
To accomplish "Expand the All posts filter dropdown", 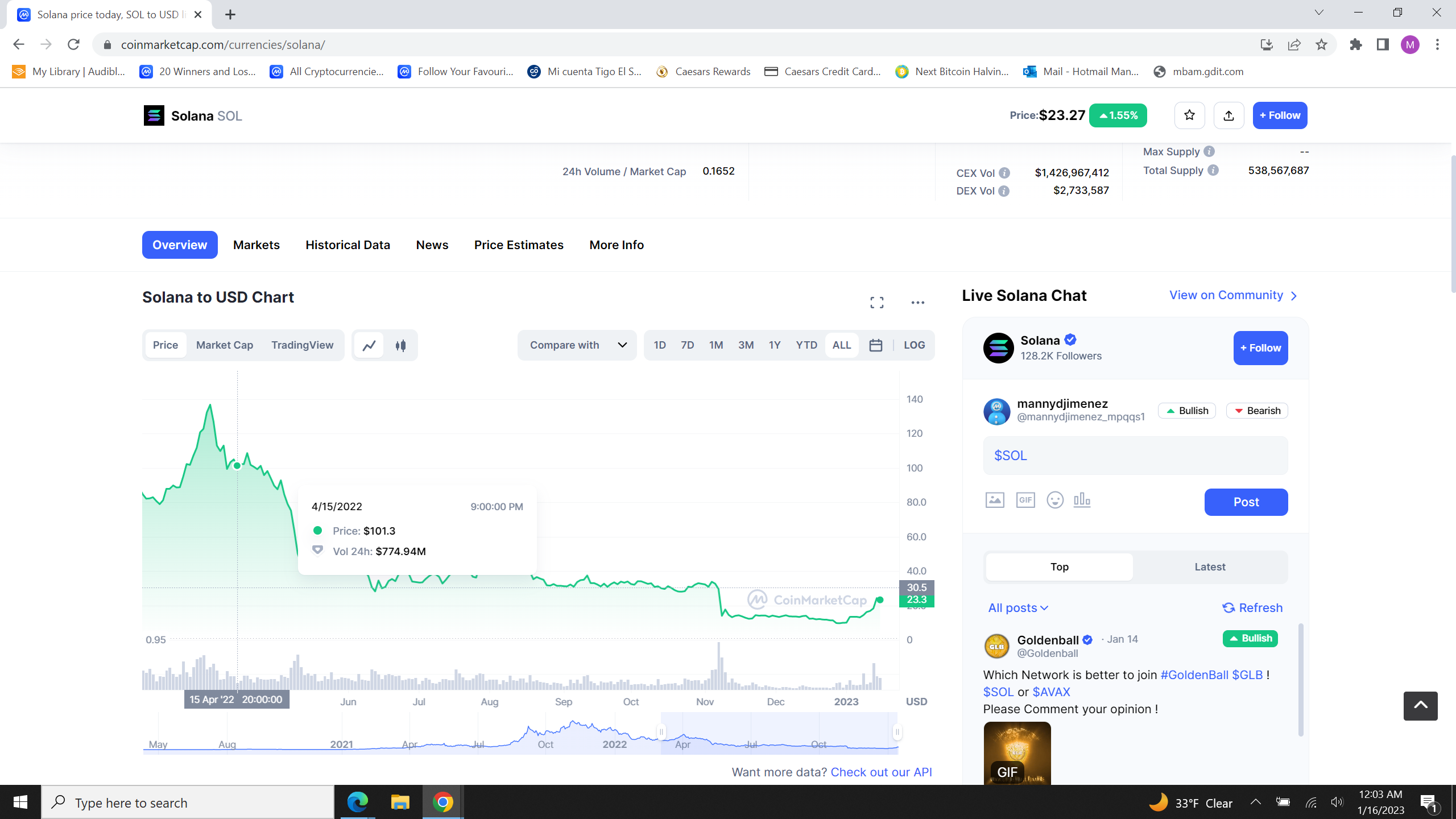I will point(1018,608).
